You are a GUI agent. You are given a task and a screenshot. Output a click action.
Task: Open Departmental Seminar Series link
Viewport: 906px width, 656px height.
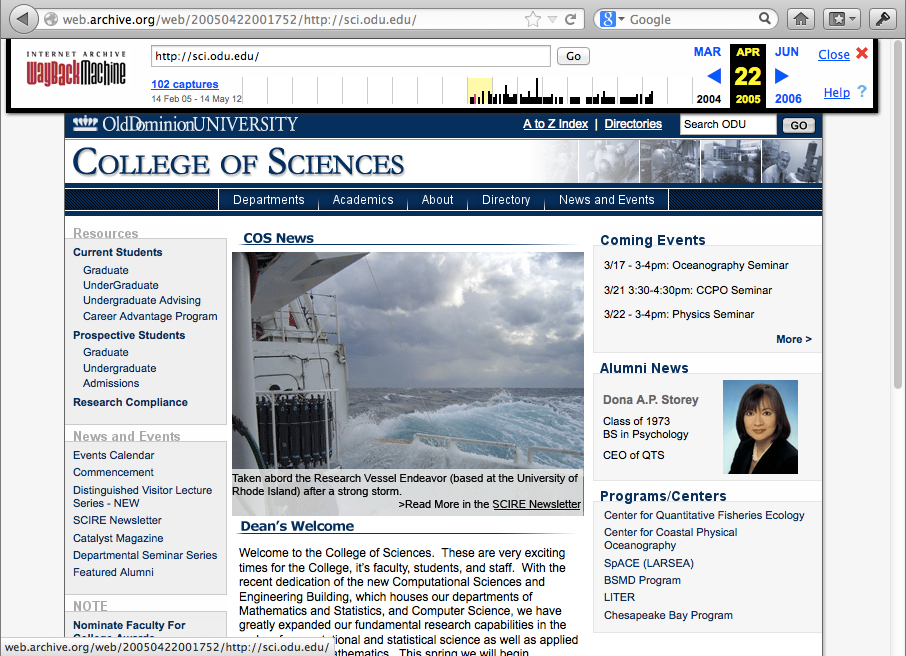145,555
